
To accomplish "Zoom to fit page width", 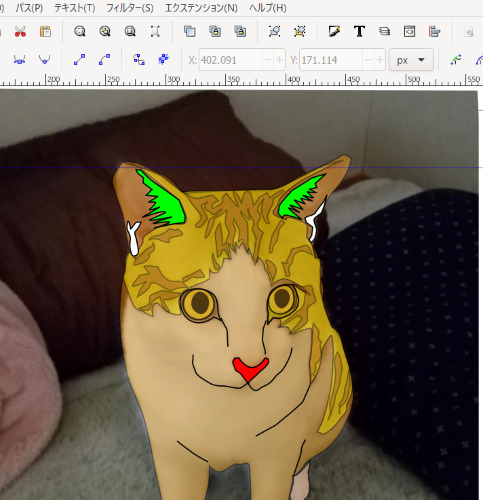I will (x=155, y=32).
